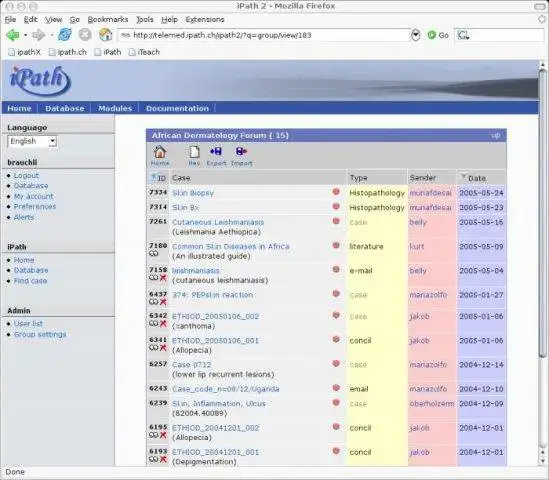Click the green Go icon
Image resolution: width=549 pixels, height=480 pixels.
click(432, 35)
